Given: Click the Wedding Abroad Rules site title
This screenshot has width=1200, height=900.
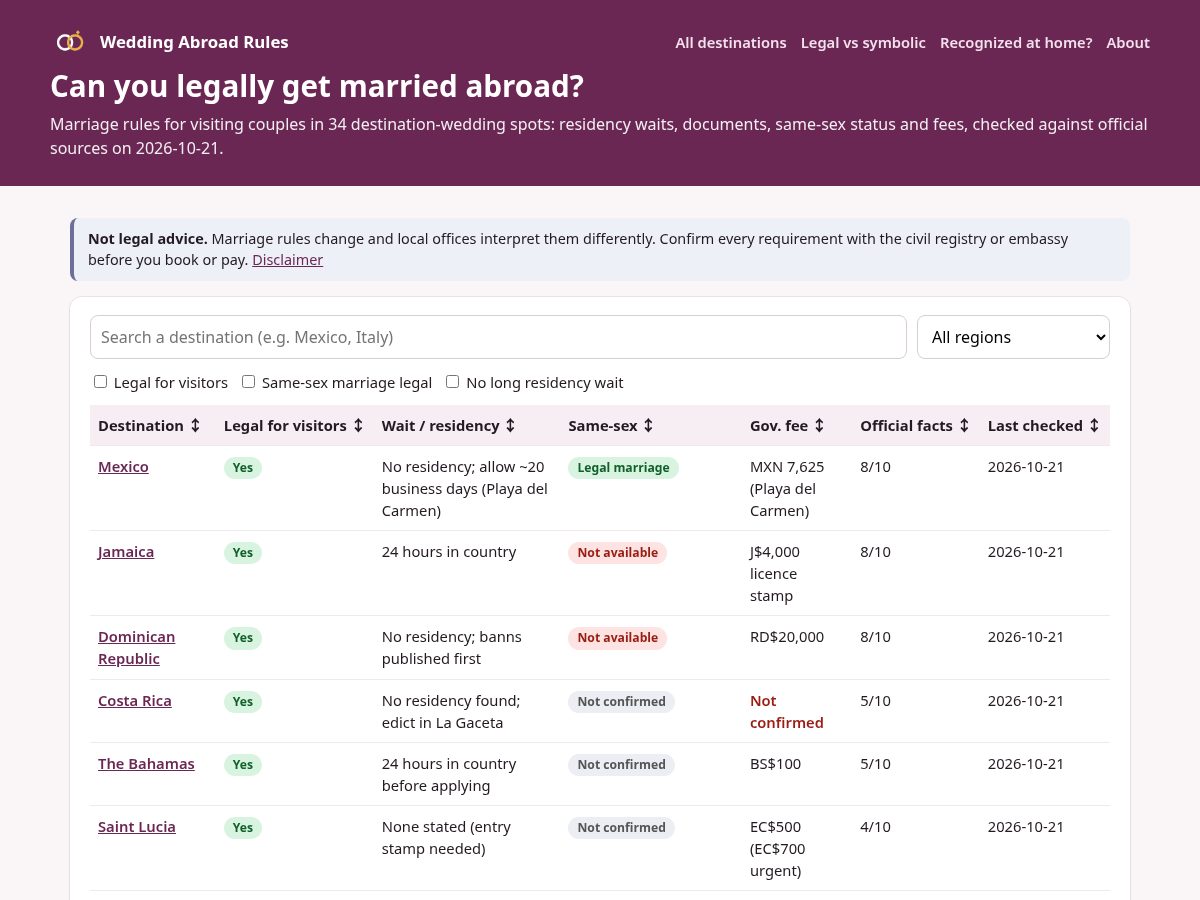Looking at the screenshot, I should [x=194, y=42].
